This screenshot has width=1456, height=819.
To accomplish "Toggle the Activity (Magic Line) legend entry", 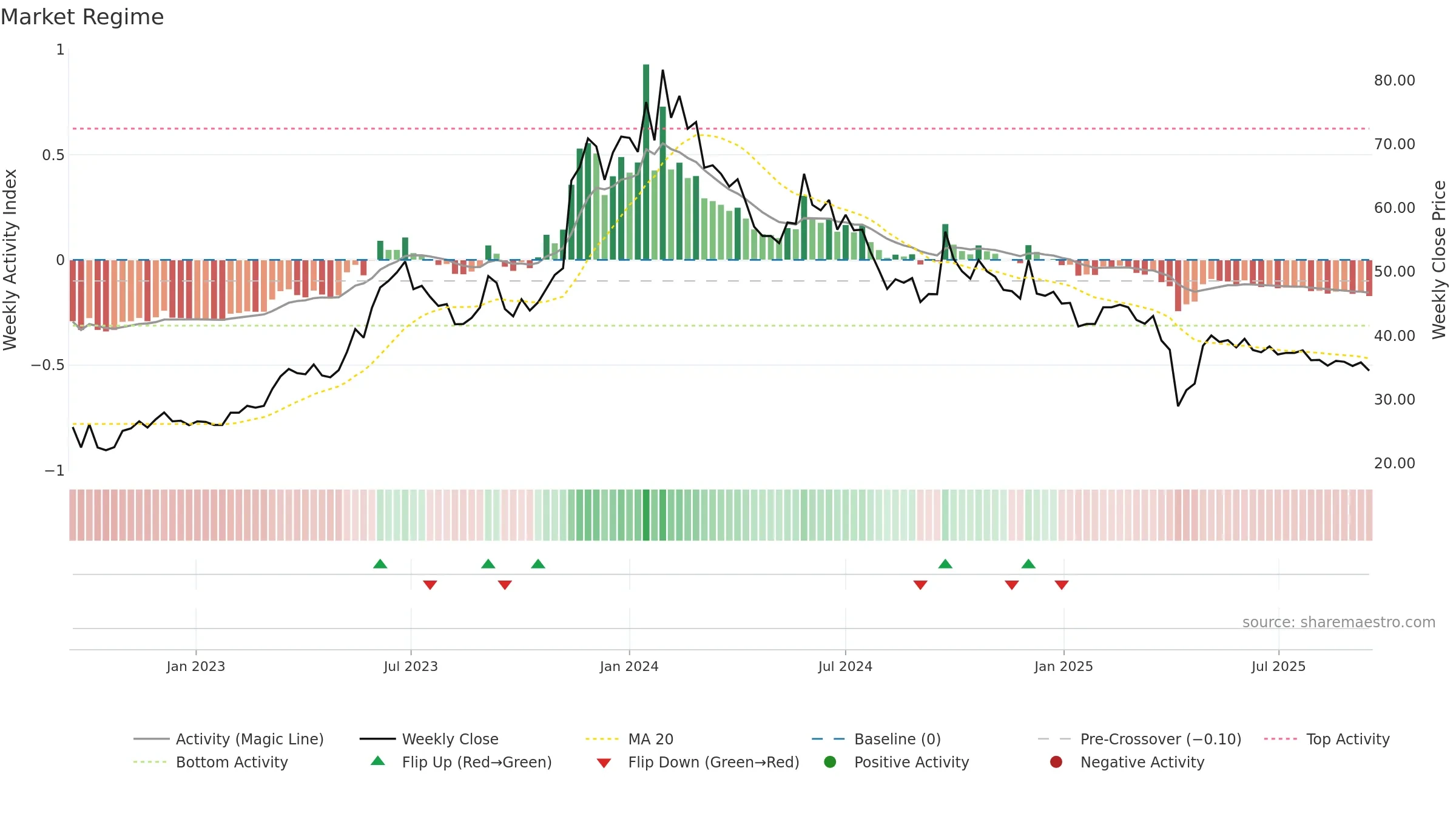I will (229, 739).
